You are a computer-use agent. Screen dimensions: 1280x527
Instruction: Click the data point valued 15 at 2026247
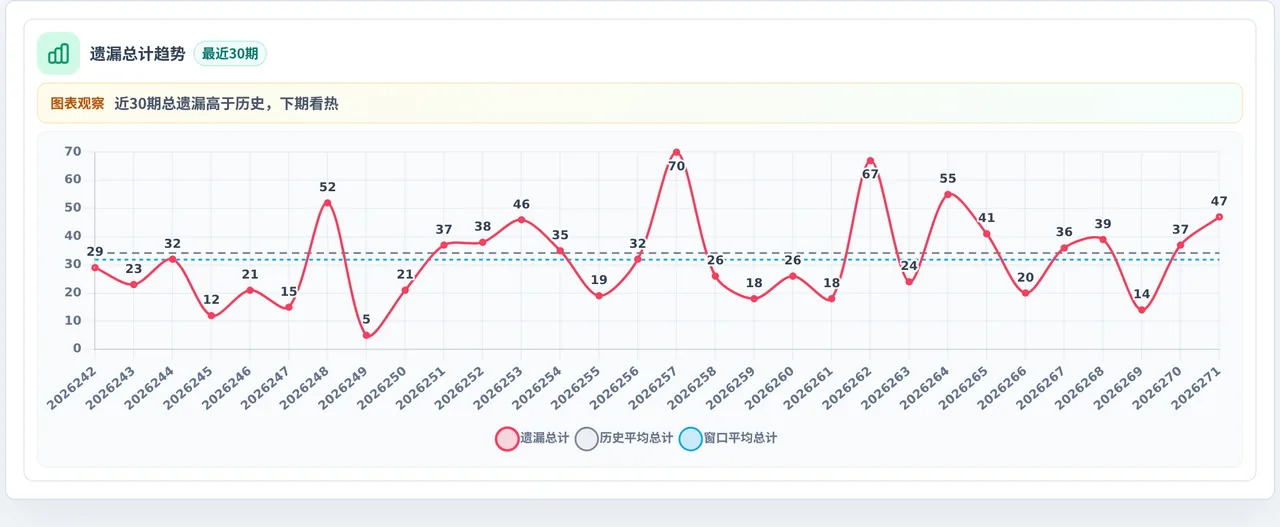coord(288,307)
